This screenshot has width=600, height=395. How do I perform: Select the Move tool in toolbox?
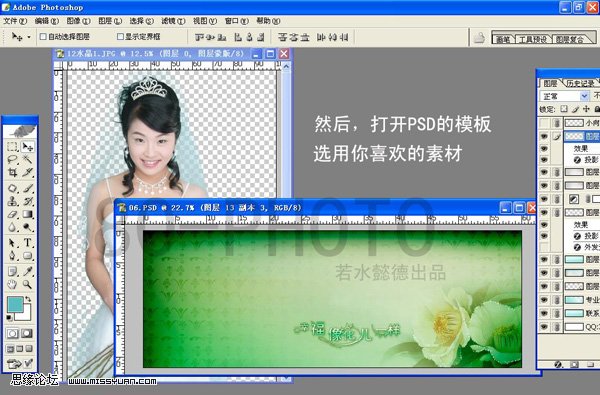[x=27, y=147]
